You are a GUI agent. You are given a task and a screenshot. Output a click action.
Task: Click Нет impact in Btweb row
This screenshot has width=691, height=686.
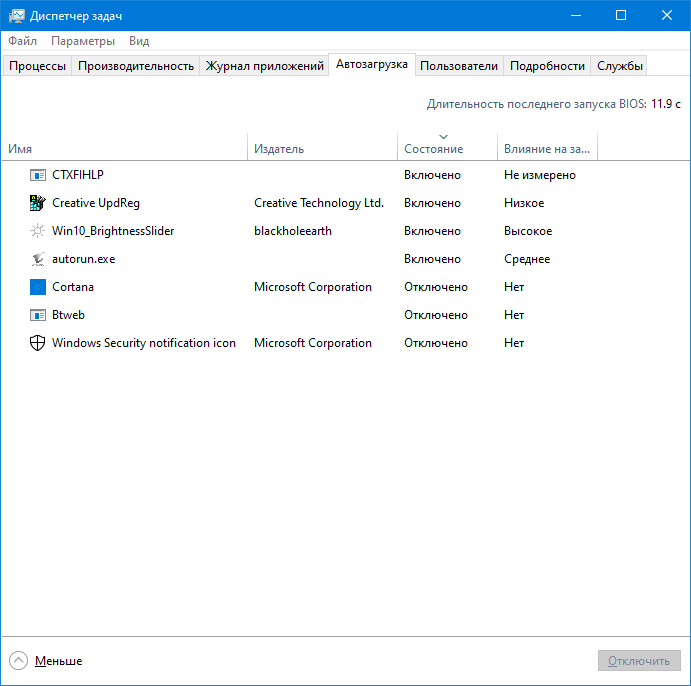pyautogui.click(x=514, y=315)
